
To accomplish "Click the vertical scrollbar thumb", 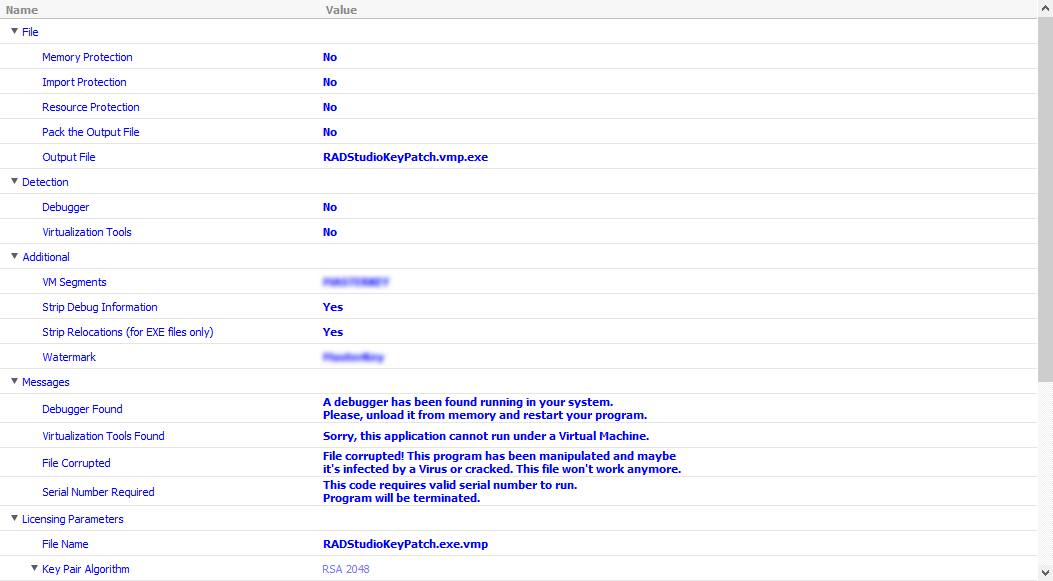I will click(x=1046, y=199).
